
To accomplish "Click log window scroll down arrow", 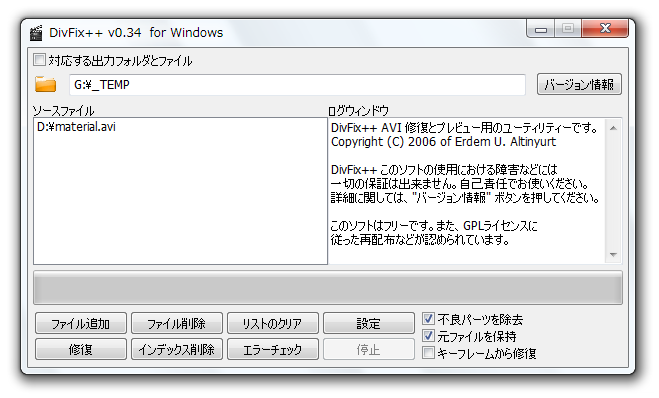I will point(613,254).
